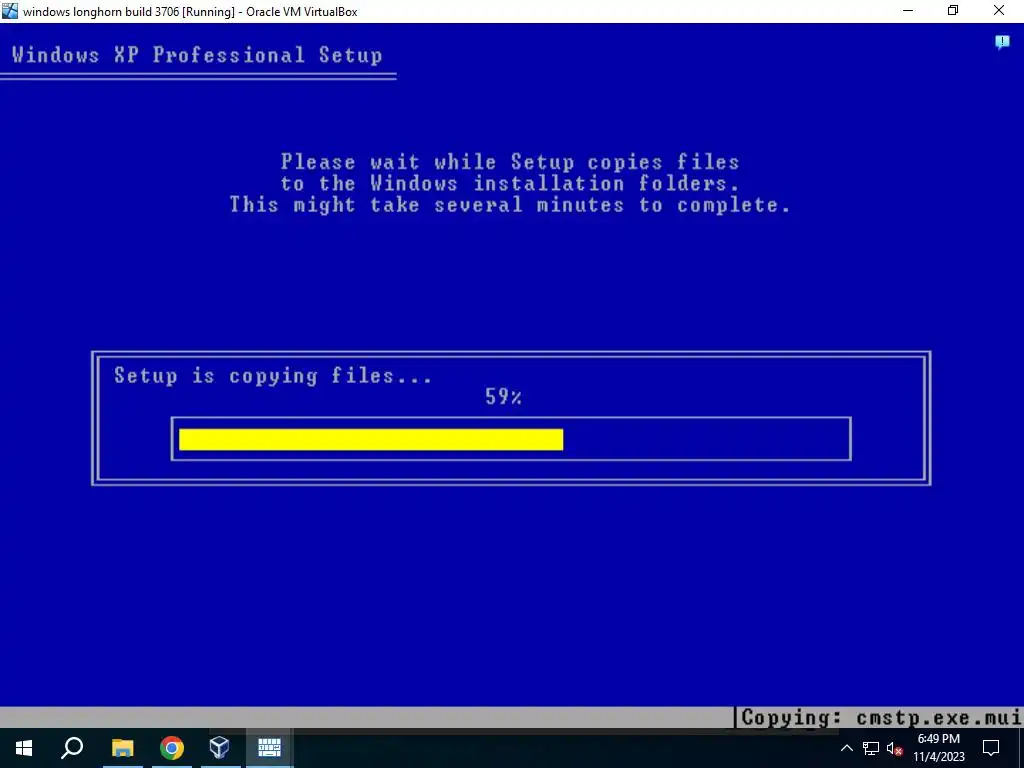Click the 'Windows XP Professional Setup' heading

tap(197, 55)
